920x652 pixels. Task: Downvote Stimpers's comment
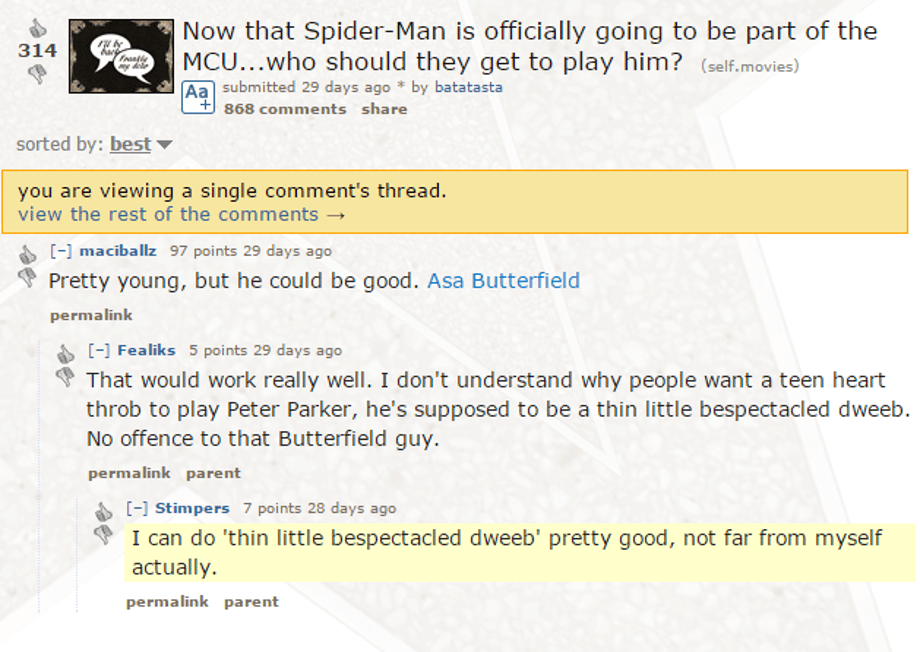(104, 535)
